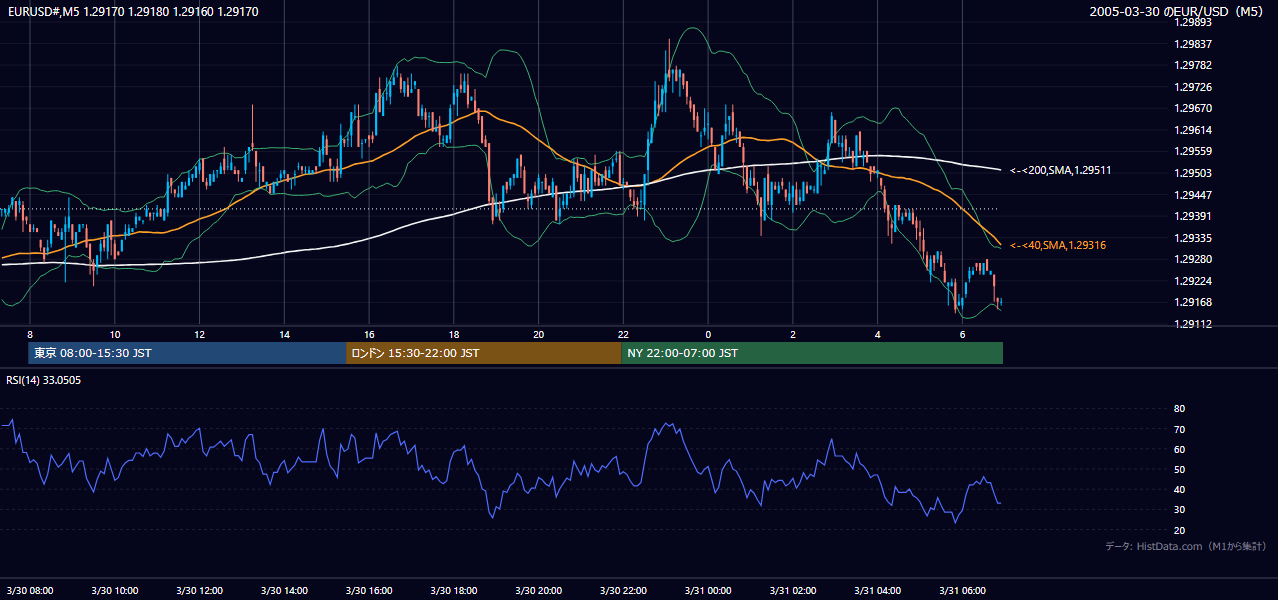Click the 3/31 04:00 date label

pos(878,591)
